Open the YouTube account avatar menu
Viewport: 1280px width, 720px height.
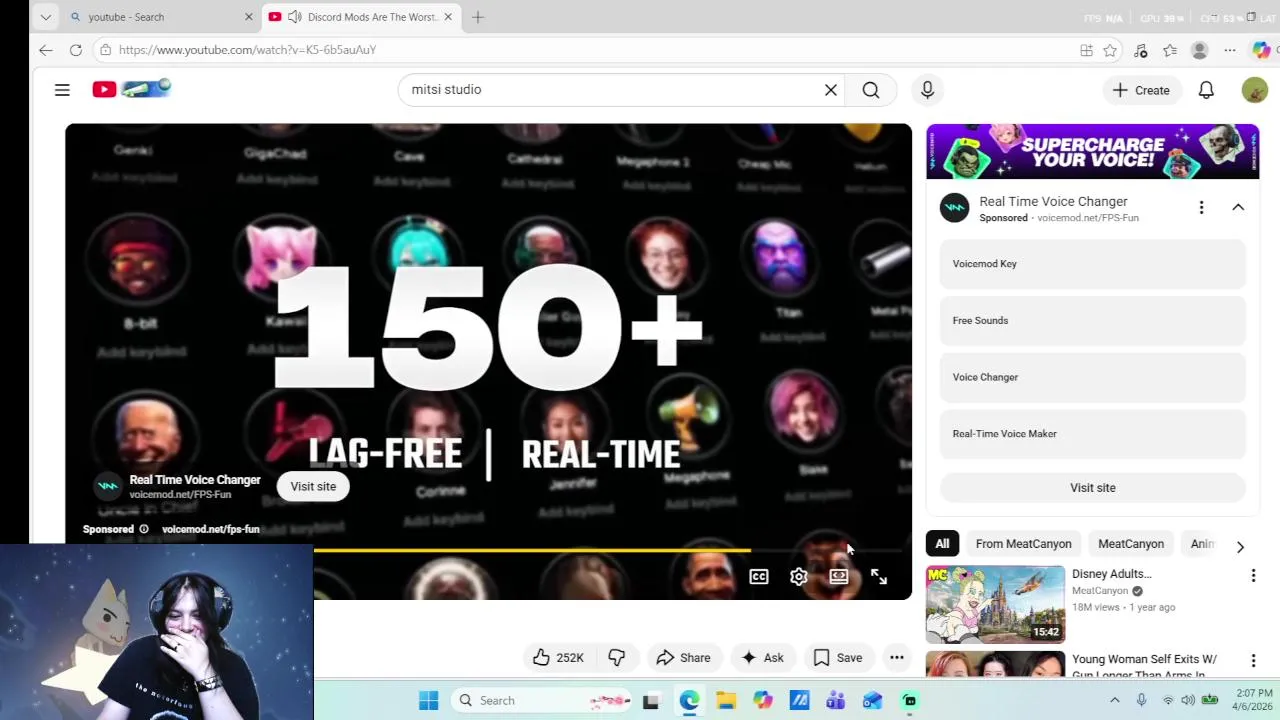pos(1254,90)
